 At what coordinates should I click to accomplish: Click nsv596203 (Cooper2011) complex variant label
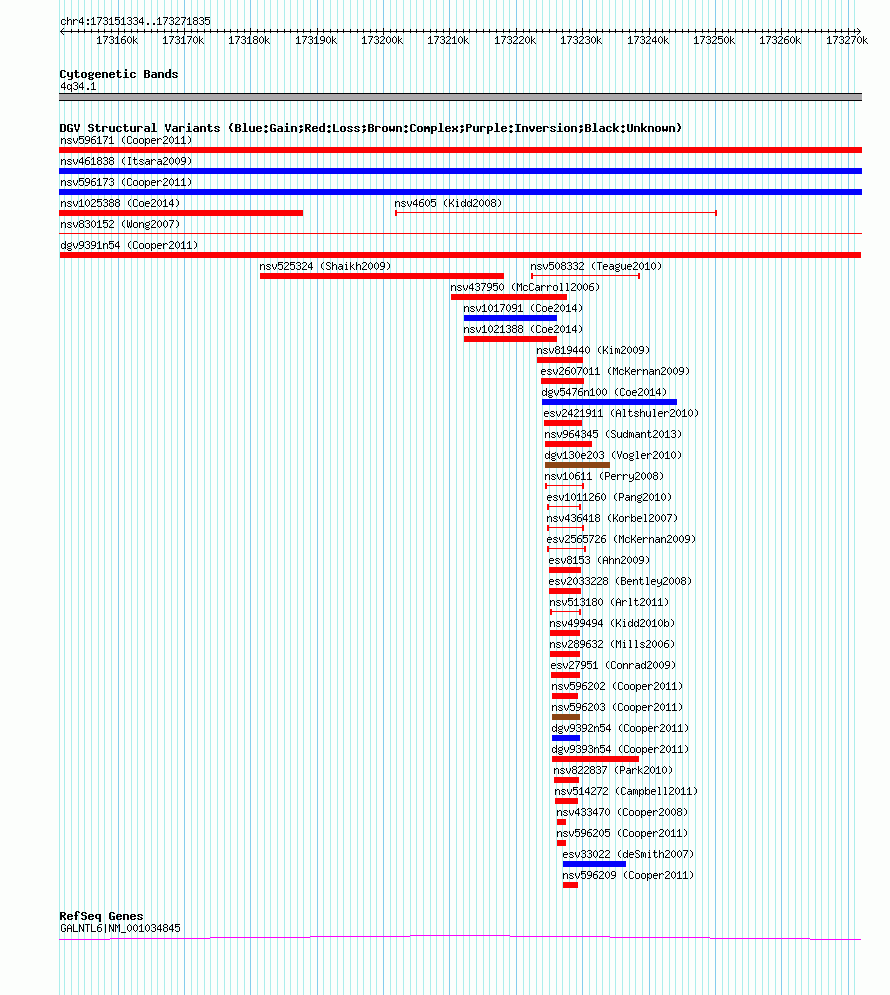[x=617, y=706]
